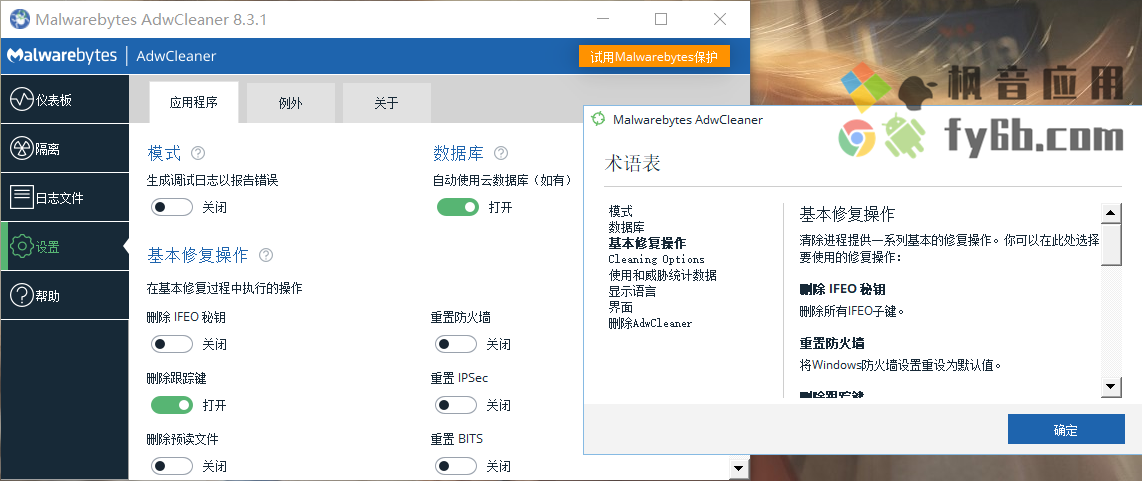Switch to the 关于 tab
Screen dimensions: 1142x481
tap(387, 103)
